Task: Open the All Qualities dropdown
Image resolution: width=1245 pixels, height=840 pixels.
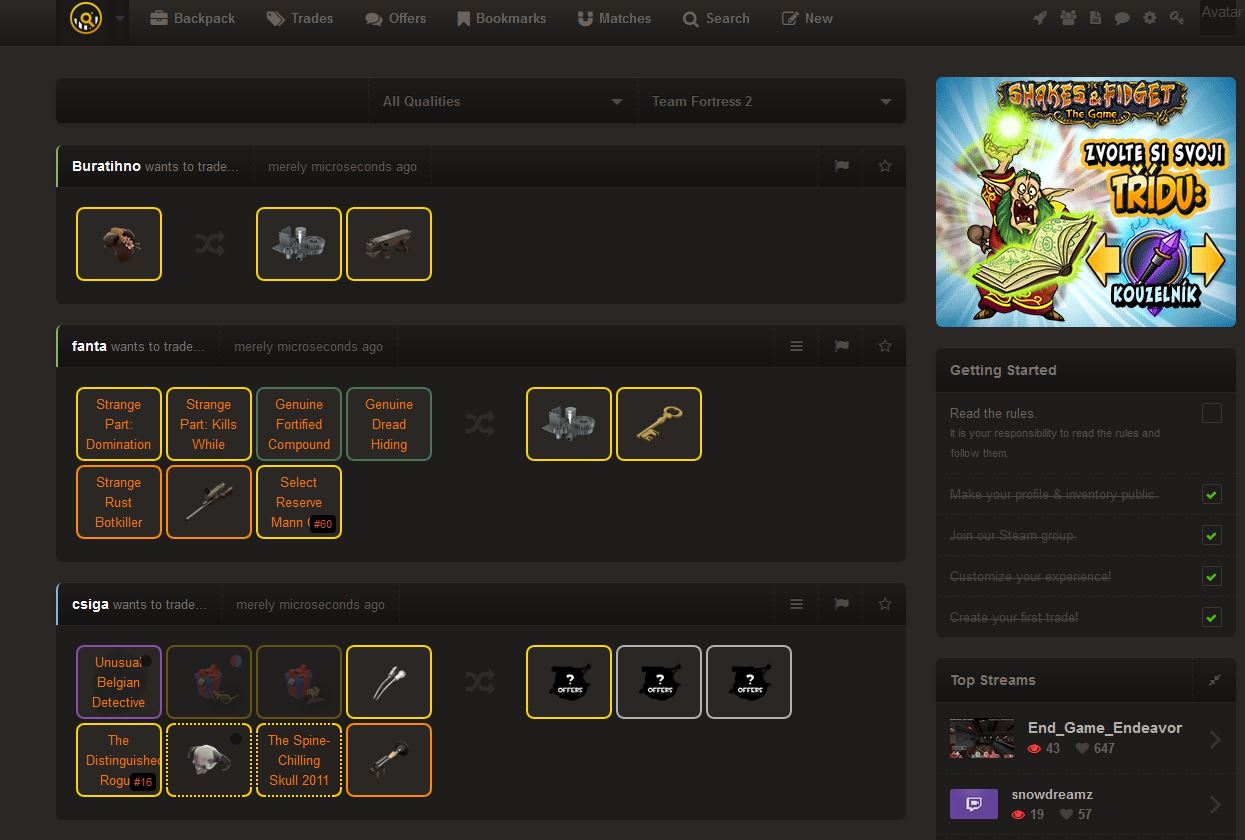Action: point(502,101)
